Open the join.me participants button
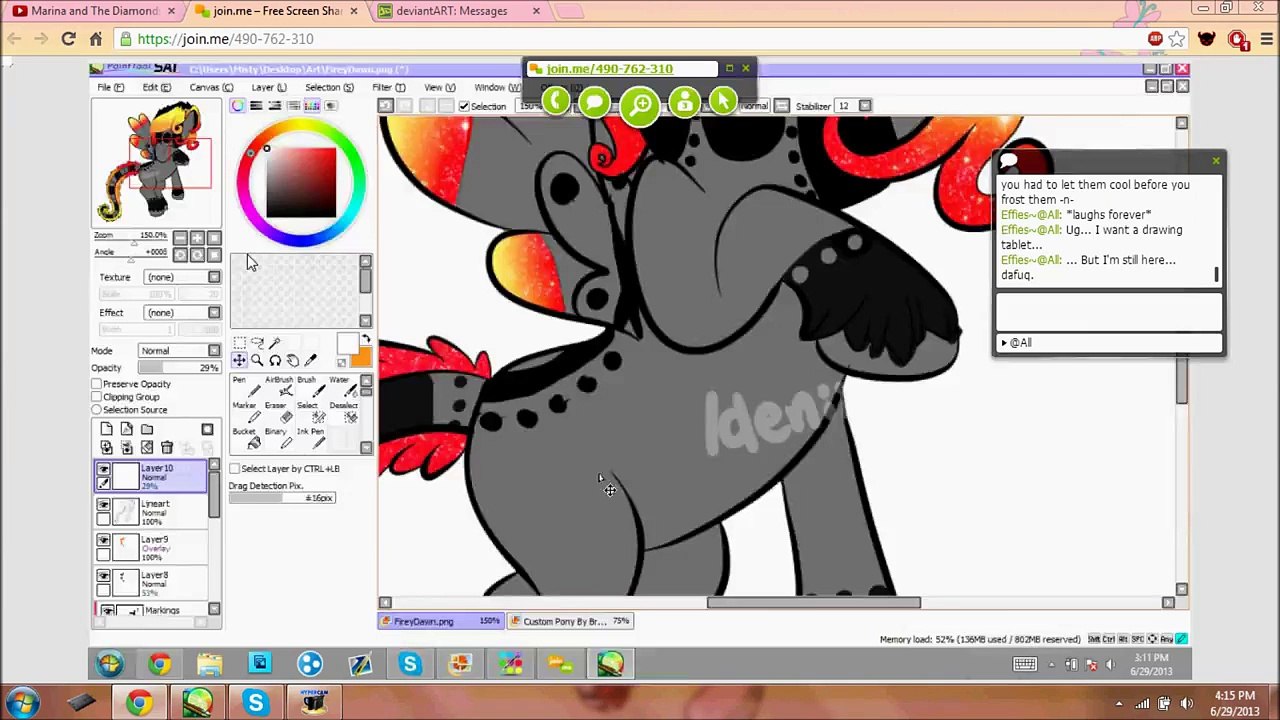The height and width of the screenshot is (720, 1280). coord(685,102)
